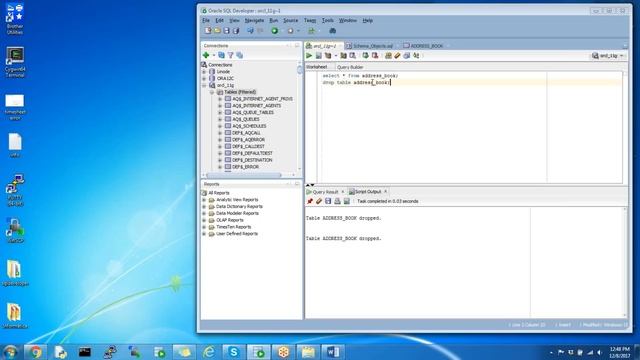Open the and_11g connection dropdown at top right

coord(608,56)
